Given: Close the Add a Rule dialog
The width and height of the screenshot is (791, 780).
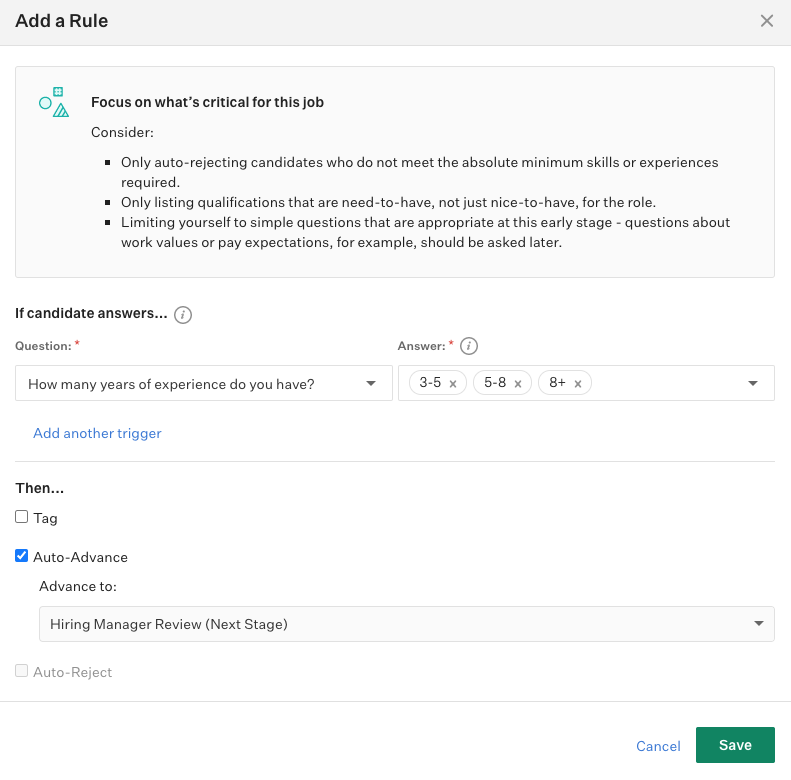Looking at the screenshot, I should coord(767,21).
